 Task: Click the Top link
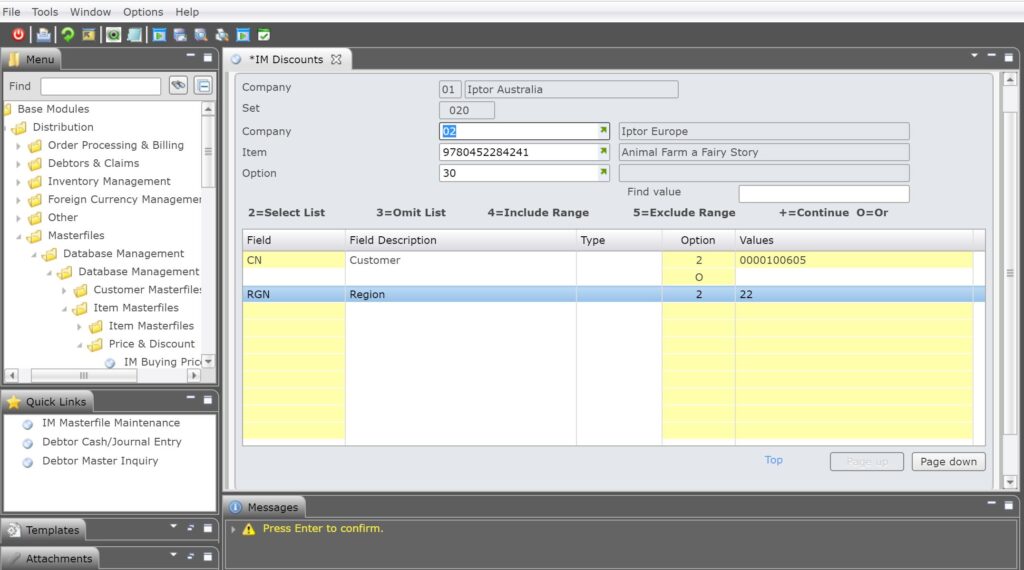coord(773,460)
